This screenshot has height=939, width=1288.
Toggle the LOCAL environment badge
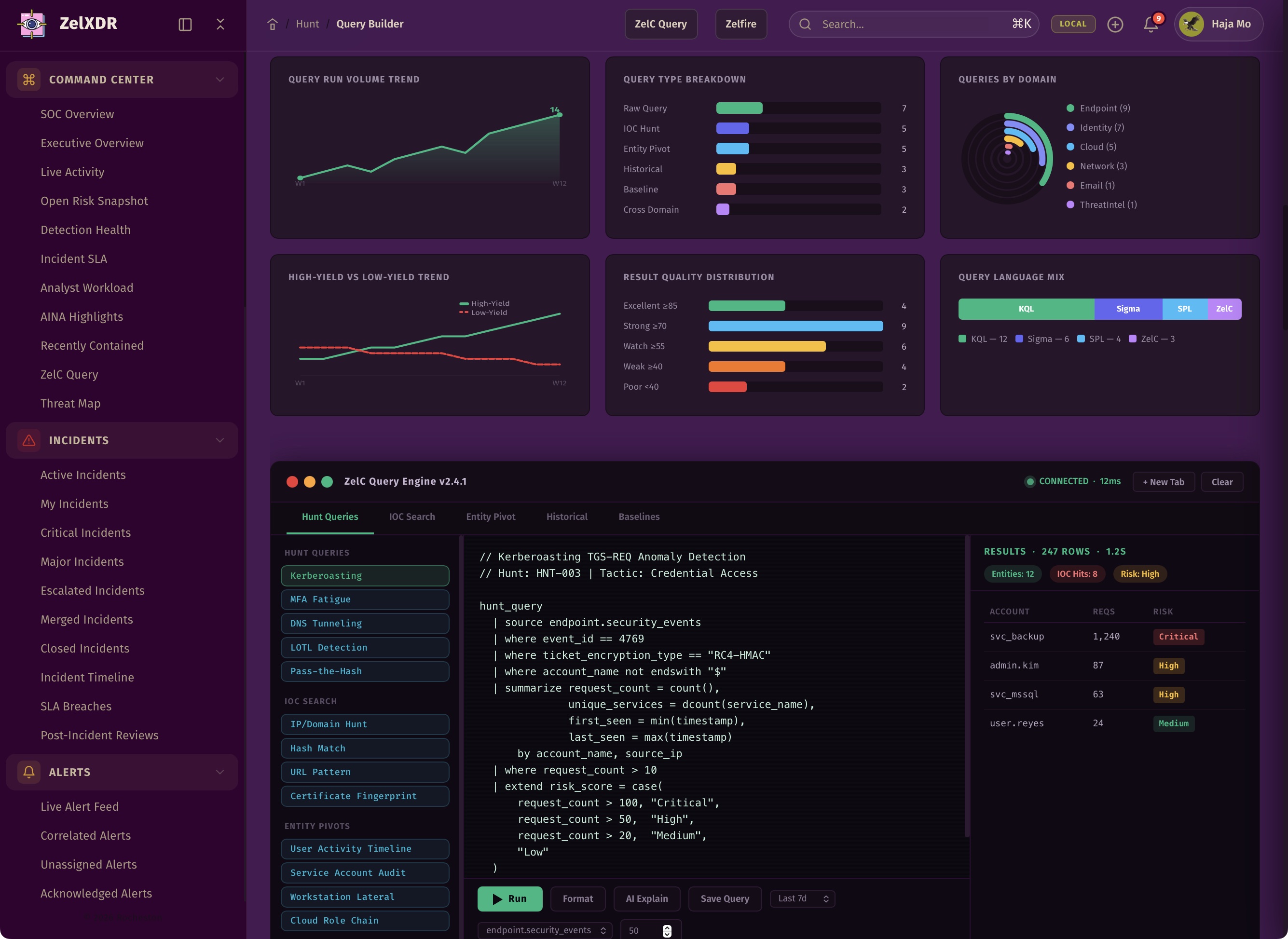1072,24
